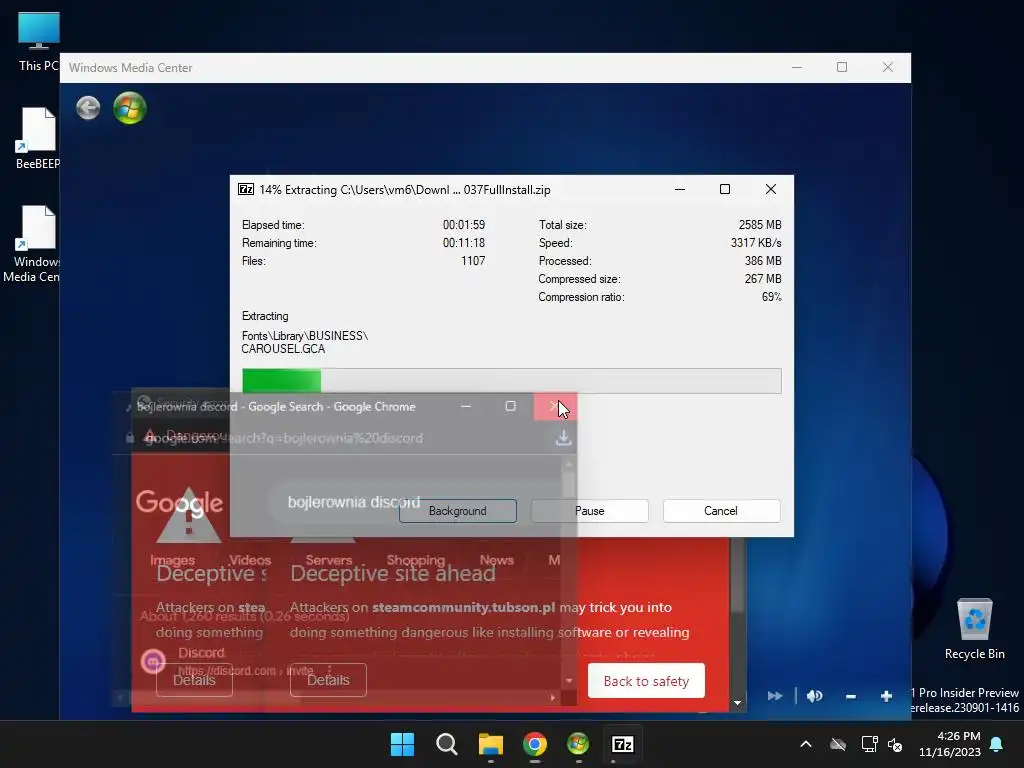Viewport: 1024px width, 768px height.
Task: Maximize the 7-Zip extracting dialog
Action: click(725, 189)
